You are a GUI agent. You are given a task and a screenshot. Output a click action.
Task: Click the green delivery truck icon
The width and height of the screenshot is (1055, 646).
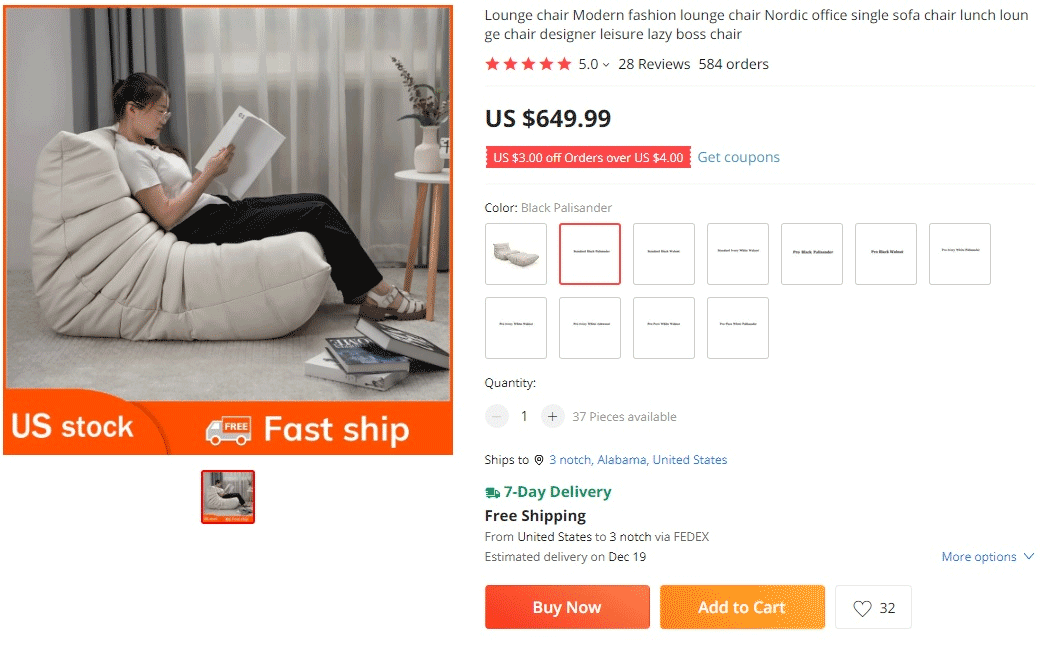[492, 492]
